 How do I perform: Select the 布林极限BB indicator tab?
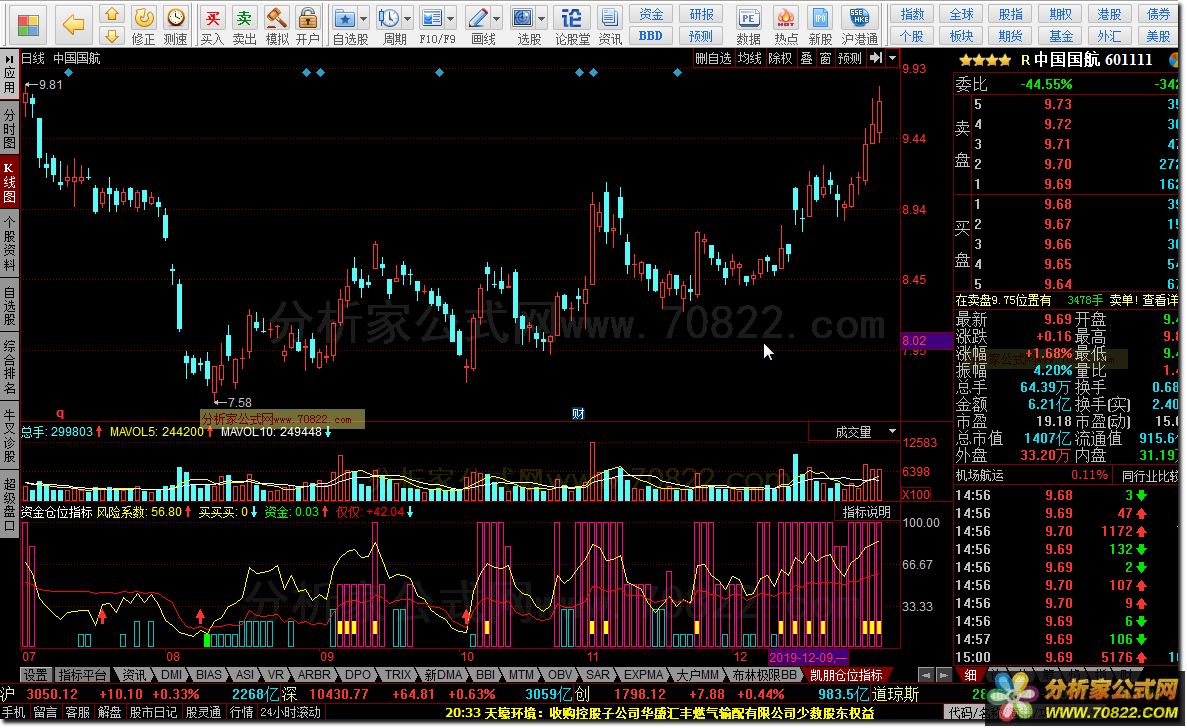click(x=764, y=674)
